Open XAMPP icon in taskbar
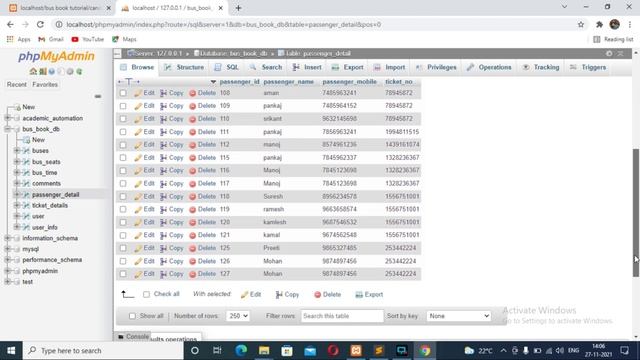Image resolution: width=640 pixels, height=360 pixels. point(356,351)
